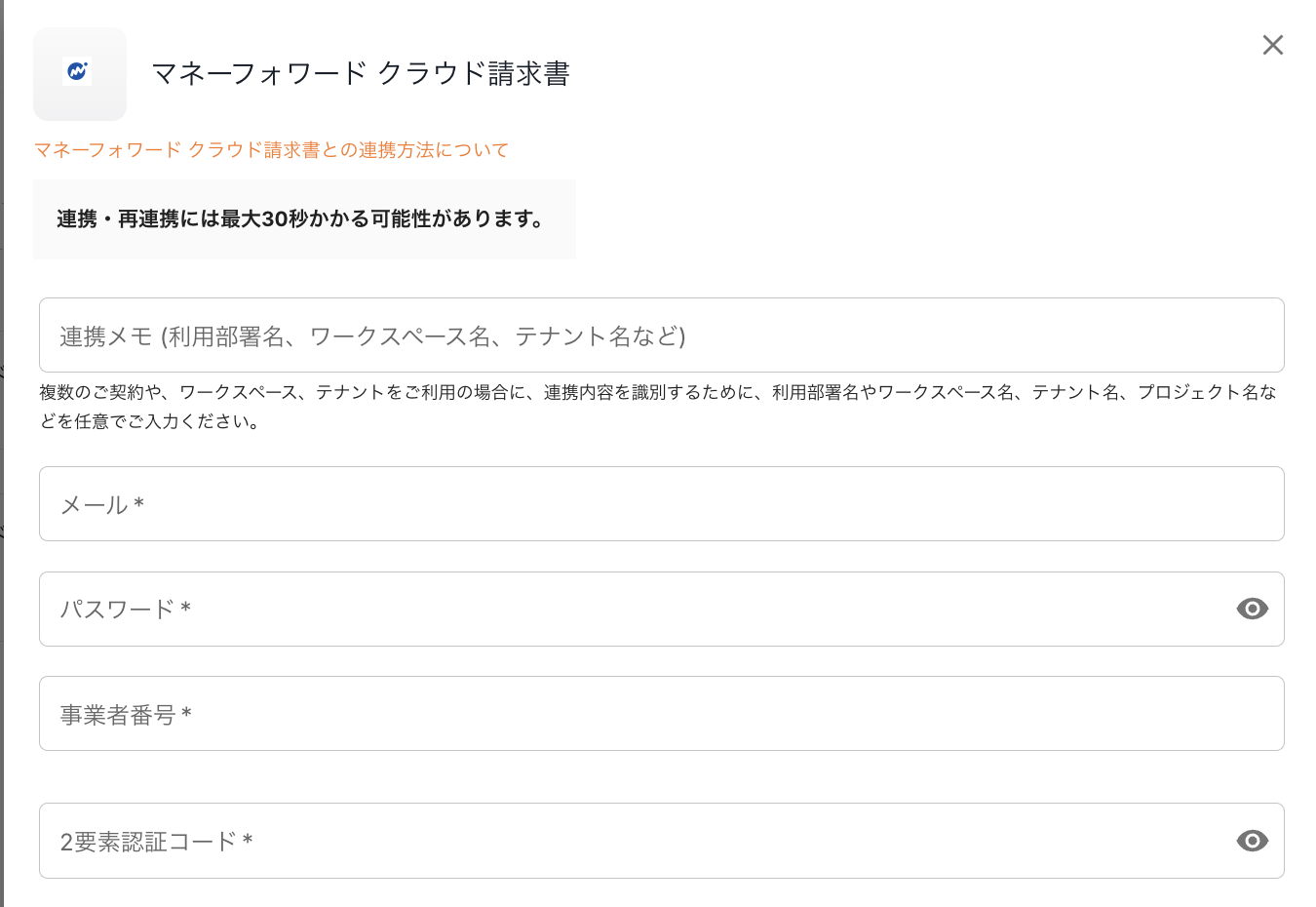This screenshot has height=907, width=1316.
Task: Click the パスワード placeholder label
Action: click(117, 610)
